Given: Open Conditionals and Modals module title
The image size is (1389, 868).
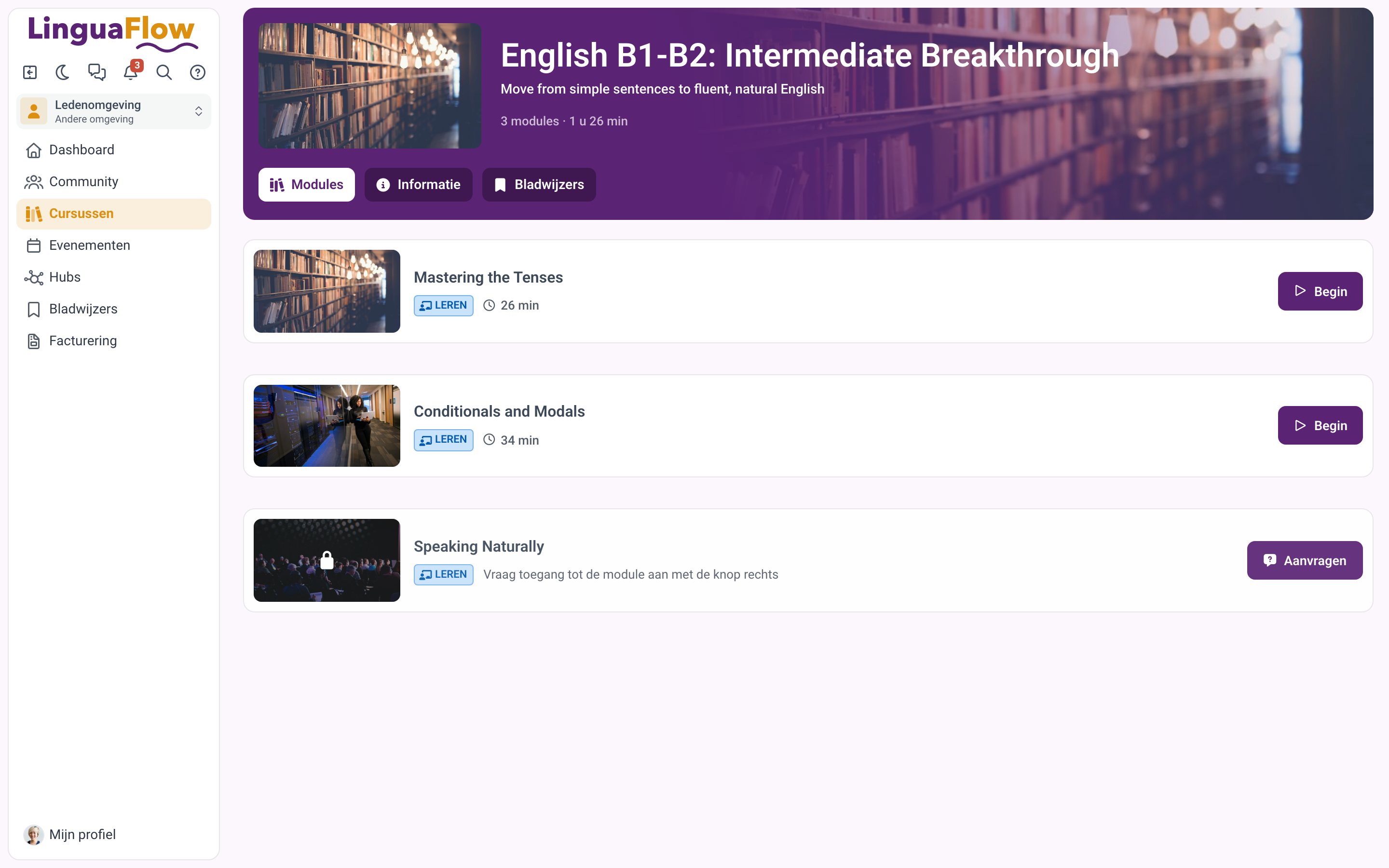Looking at the screenshot, I should 499,412.
